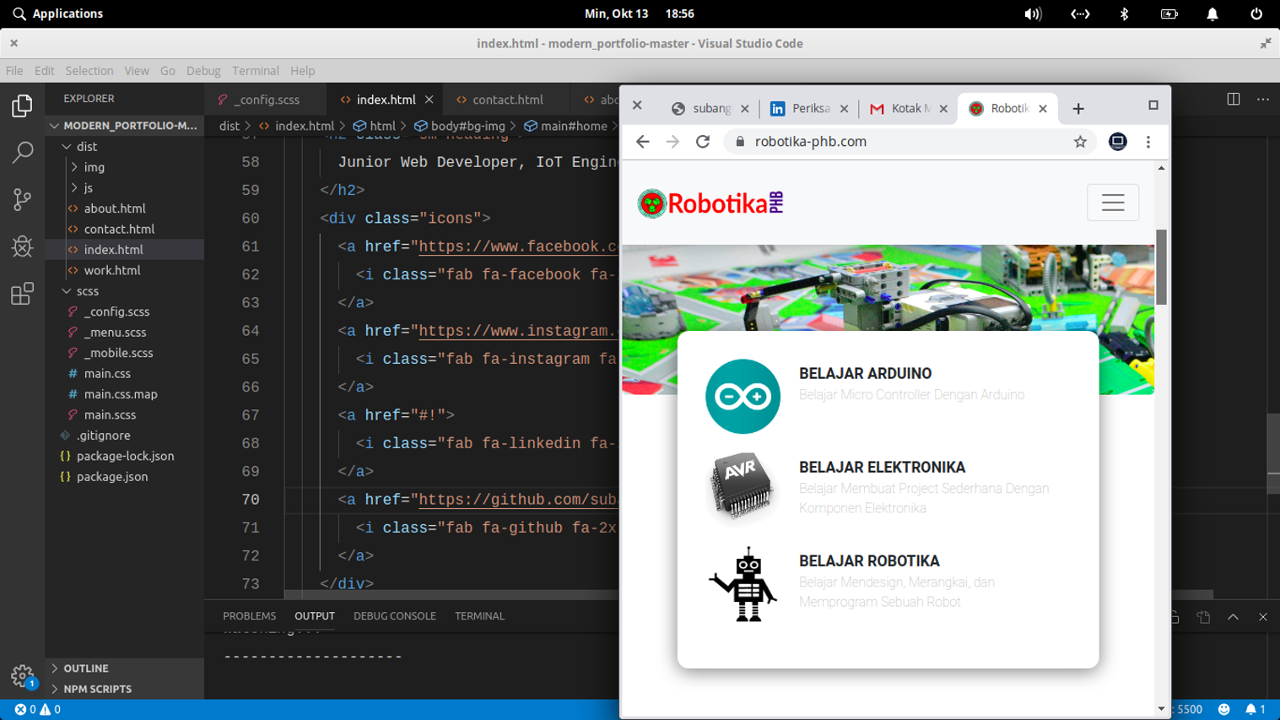
Task: Click the browser back arrow
Action: 643,142
